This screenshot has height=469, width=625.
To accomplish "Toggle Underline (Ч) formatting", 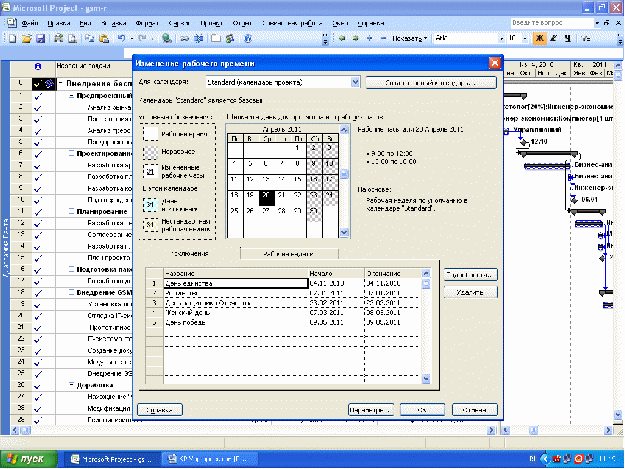I will [x=568, y=38].
